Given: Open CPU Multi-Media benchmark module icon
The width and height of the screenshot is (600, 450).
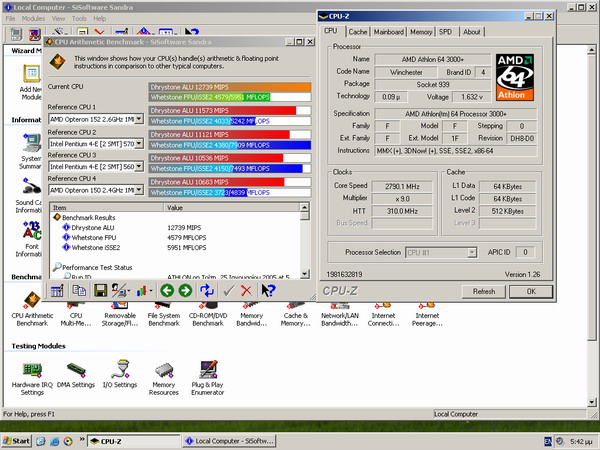Looking at the screenshot, I should pos(76,315).
